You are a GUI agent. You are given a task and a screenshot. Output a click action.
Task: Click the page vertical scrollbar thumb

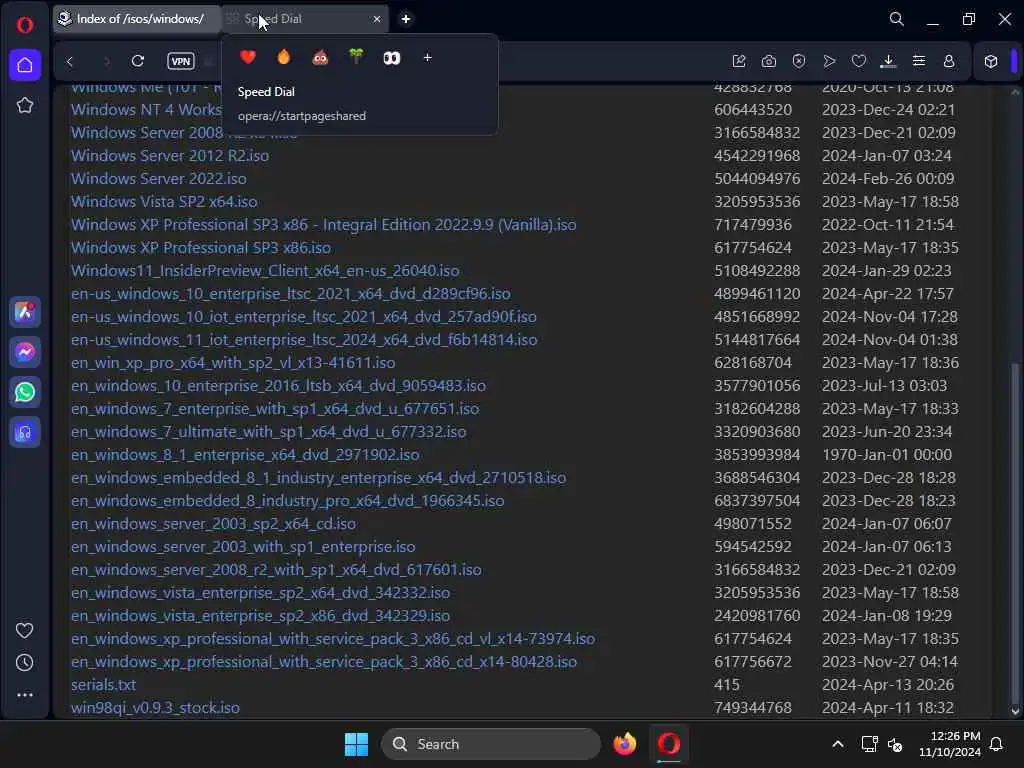point(1014,531)
